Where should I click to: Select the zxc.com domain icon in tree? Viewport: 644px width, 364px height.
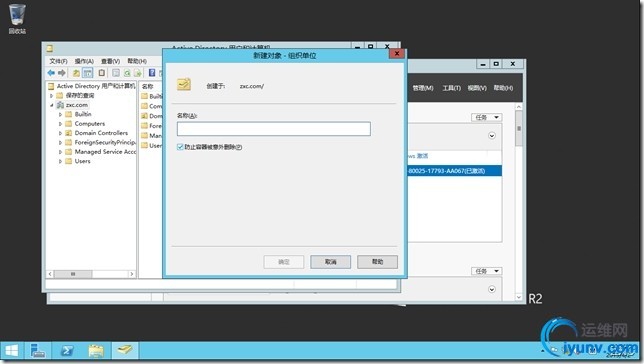point(60,105)
